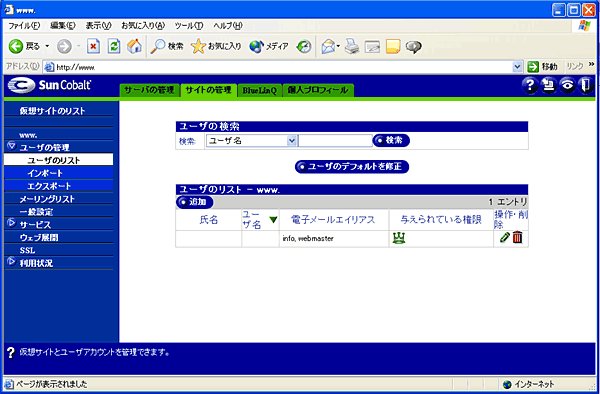The image size is (600, 394).
Task: Click the Go (移動) button
Action: tap(542, 67)
